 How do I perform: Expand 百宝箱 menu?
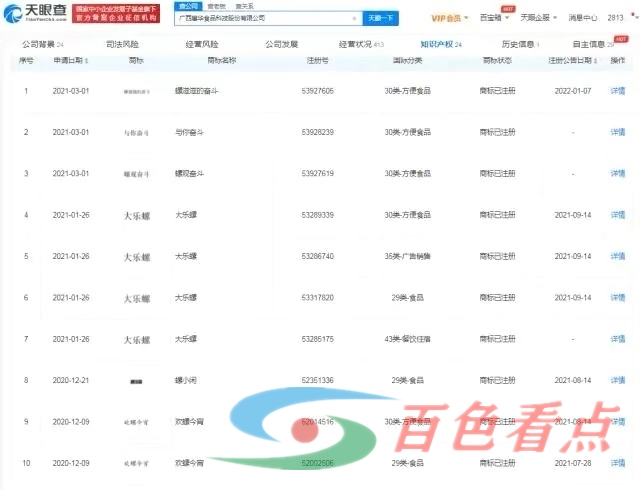[496, 18]
